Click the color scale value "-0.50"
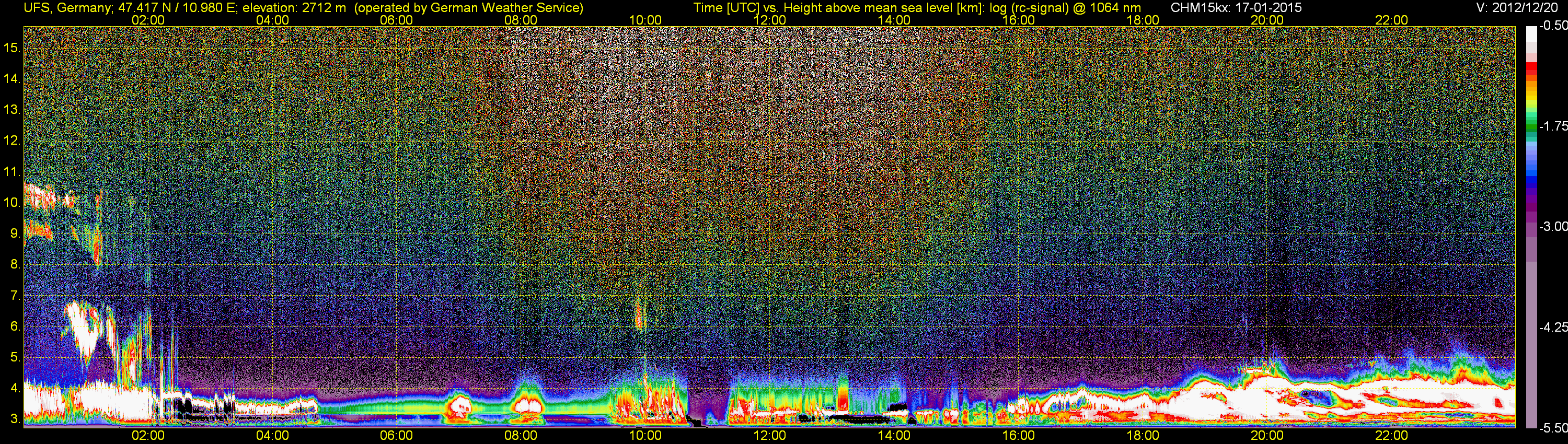 pyautogui.click(x=1553, y=26)
